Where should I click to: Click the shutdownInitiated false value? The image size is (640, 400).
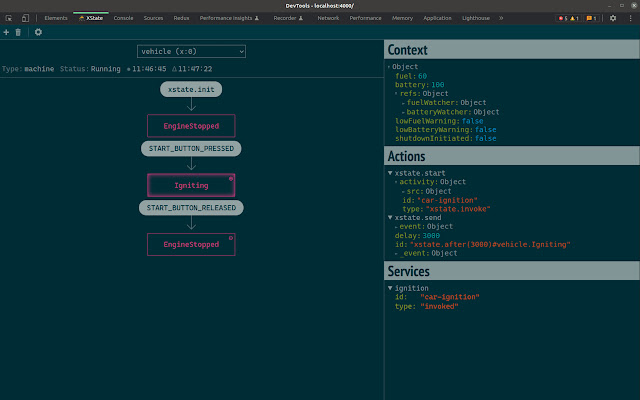pos(486,138)
